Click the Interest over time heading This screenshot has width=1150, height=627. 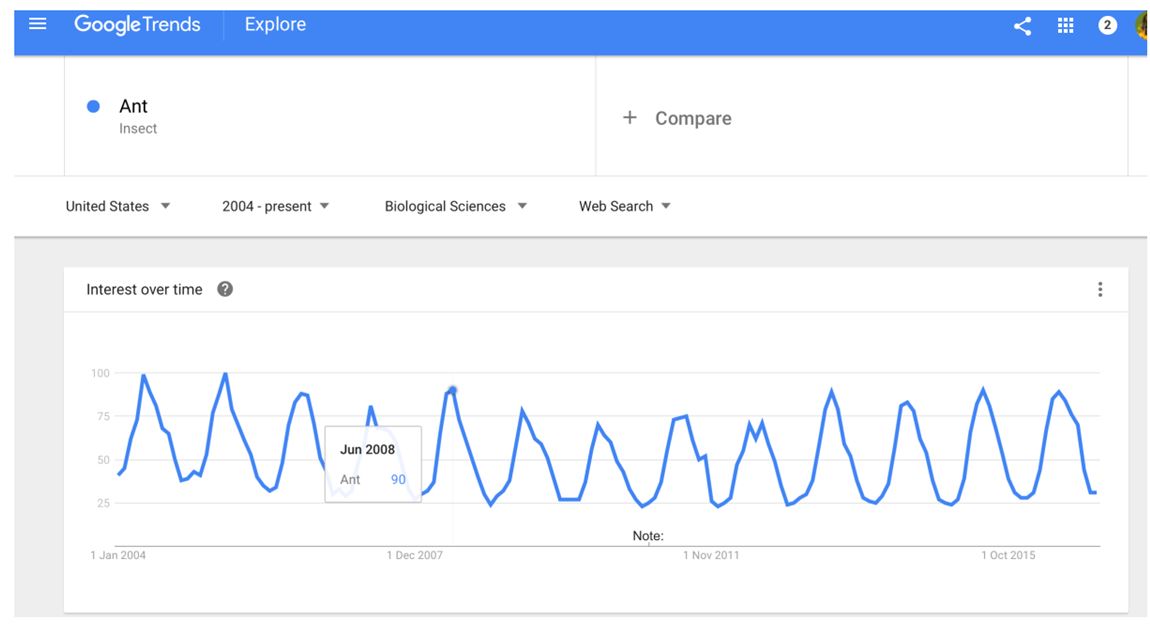click(x=144, y=290)
